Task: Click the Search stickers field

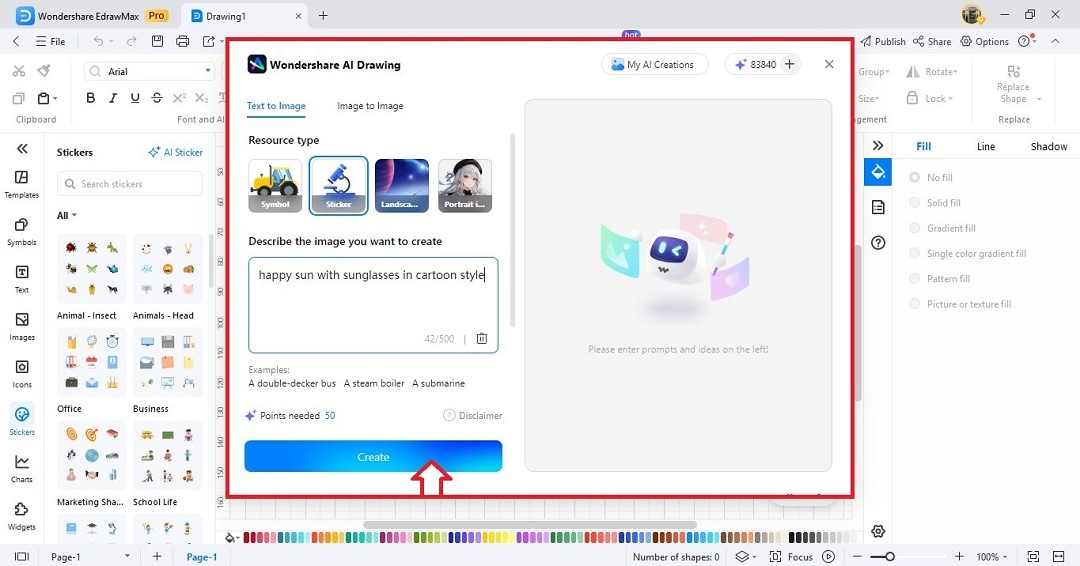Action: [129, 184]
